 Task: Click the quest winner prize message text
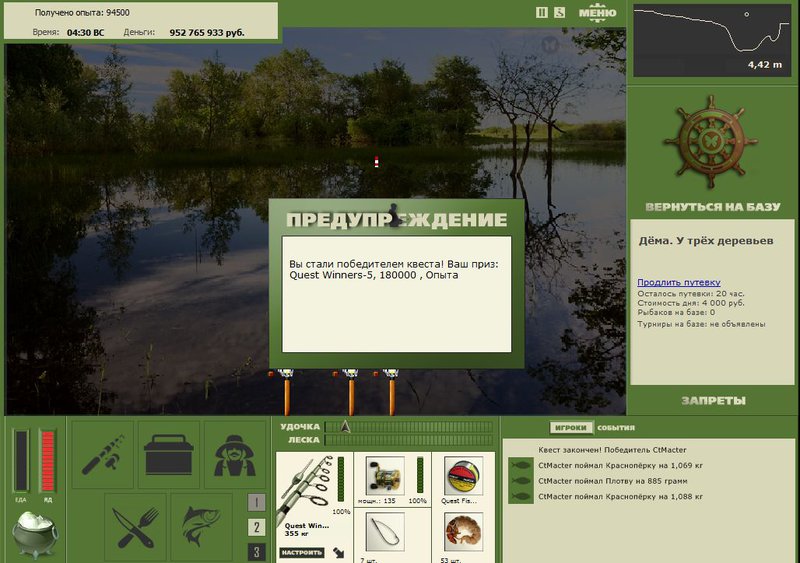393,270
